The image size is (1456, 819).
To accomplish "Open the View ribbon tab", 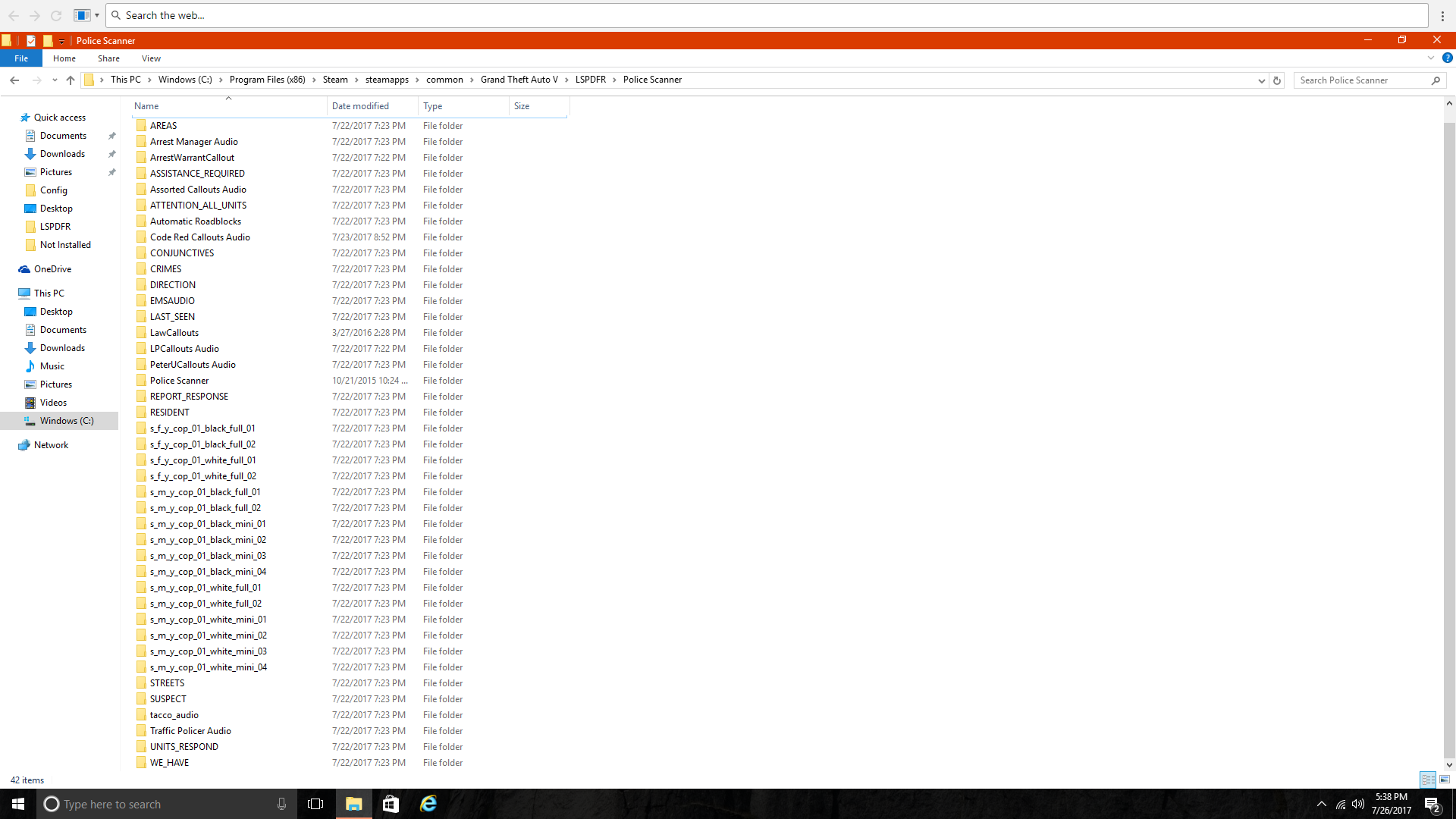I will tap(151, 58).
